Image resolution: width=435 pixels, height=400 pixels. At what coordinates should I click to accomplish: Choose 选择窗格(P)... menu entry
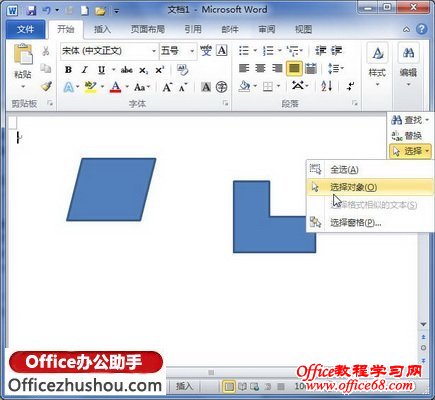369,222
